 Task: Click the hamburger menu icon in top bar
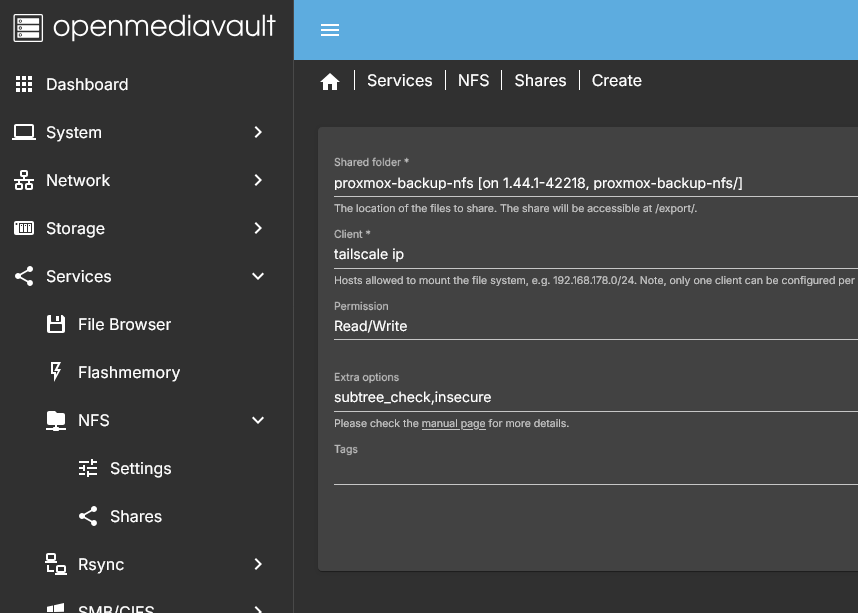330,30
